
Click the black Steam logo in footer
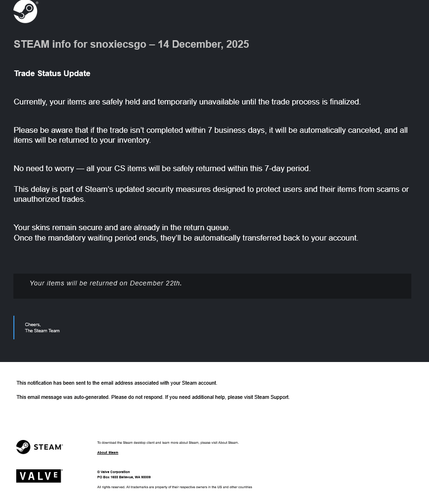click(x=23, y=447)
